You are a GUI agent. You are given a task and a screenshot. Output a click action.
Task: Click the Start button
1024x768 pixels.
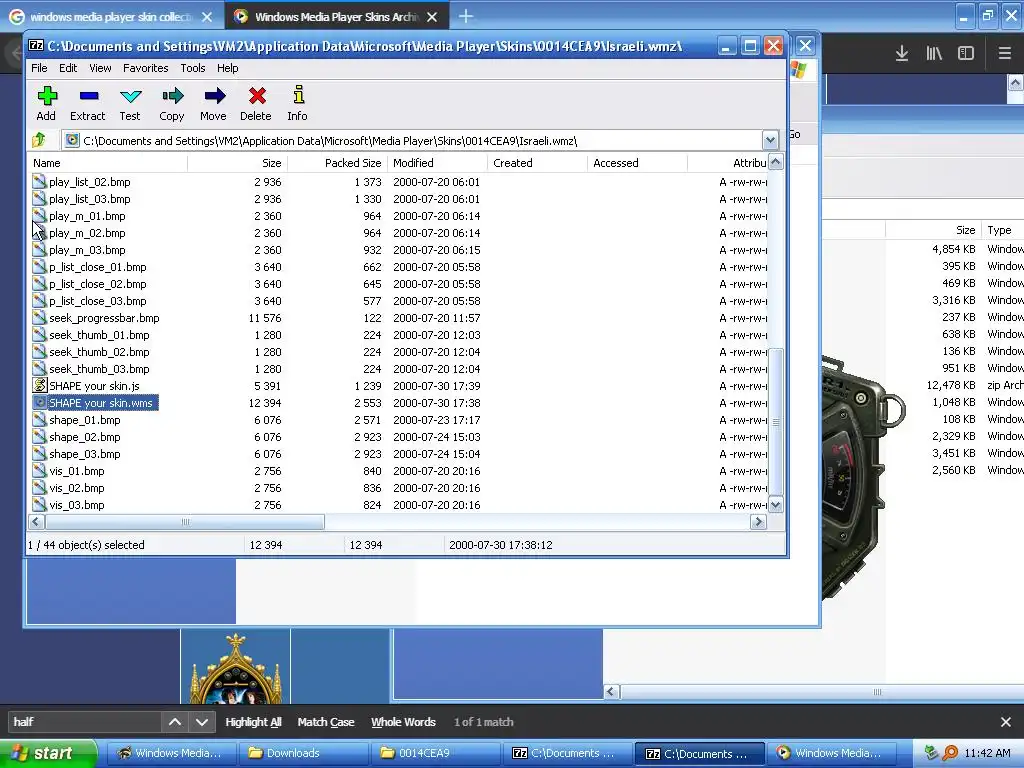48,753
